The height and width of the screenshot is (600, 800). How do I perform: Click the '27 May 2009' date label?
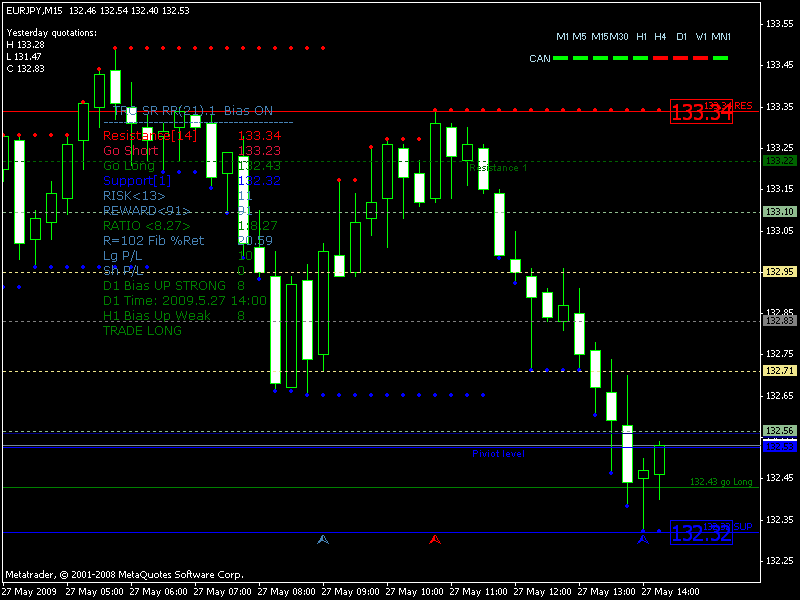click(29, 592)
